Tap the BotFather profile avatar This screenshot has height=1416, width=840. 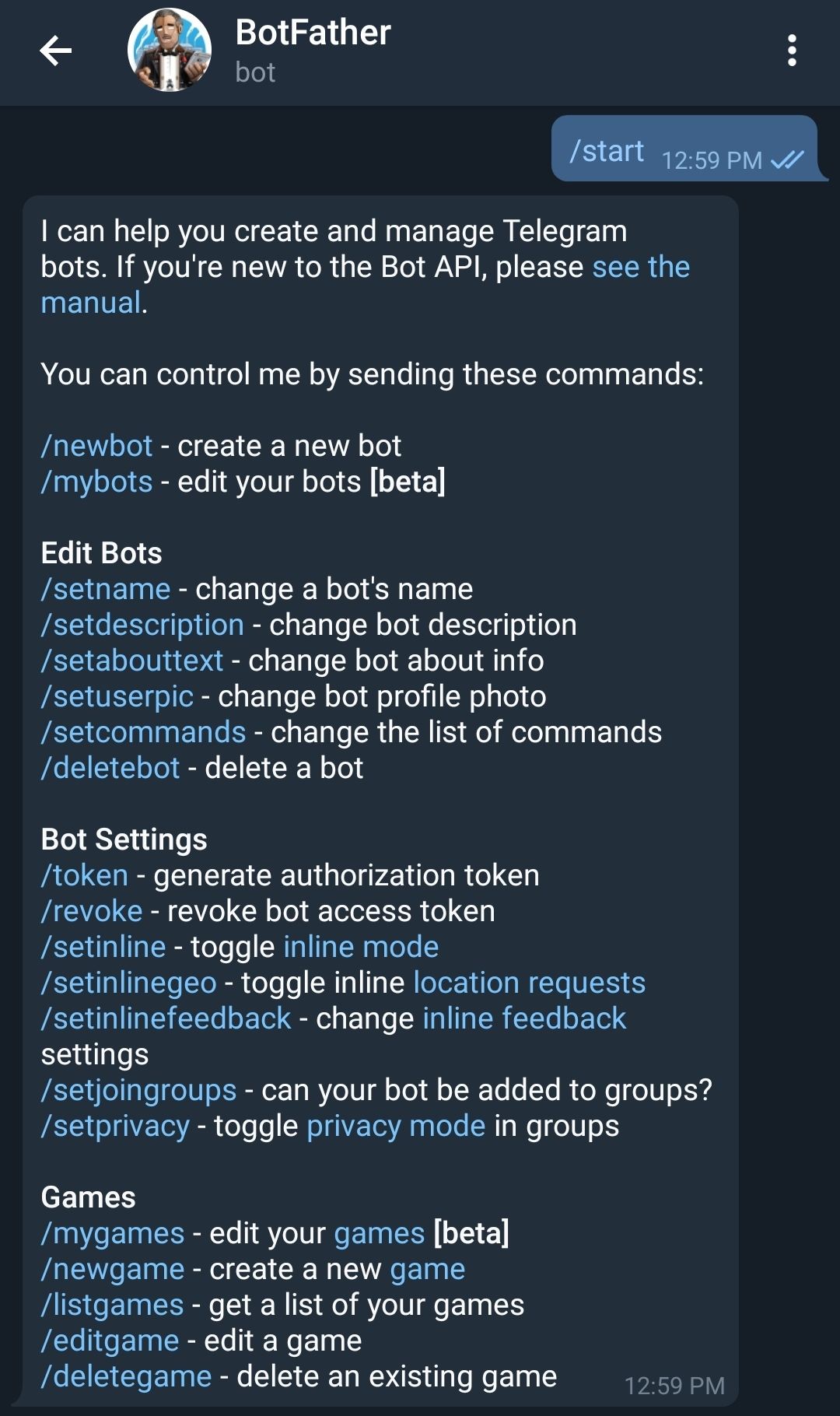[170, 51]
